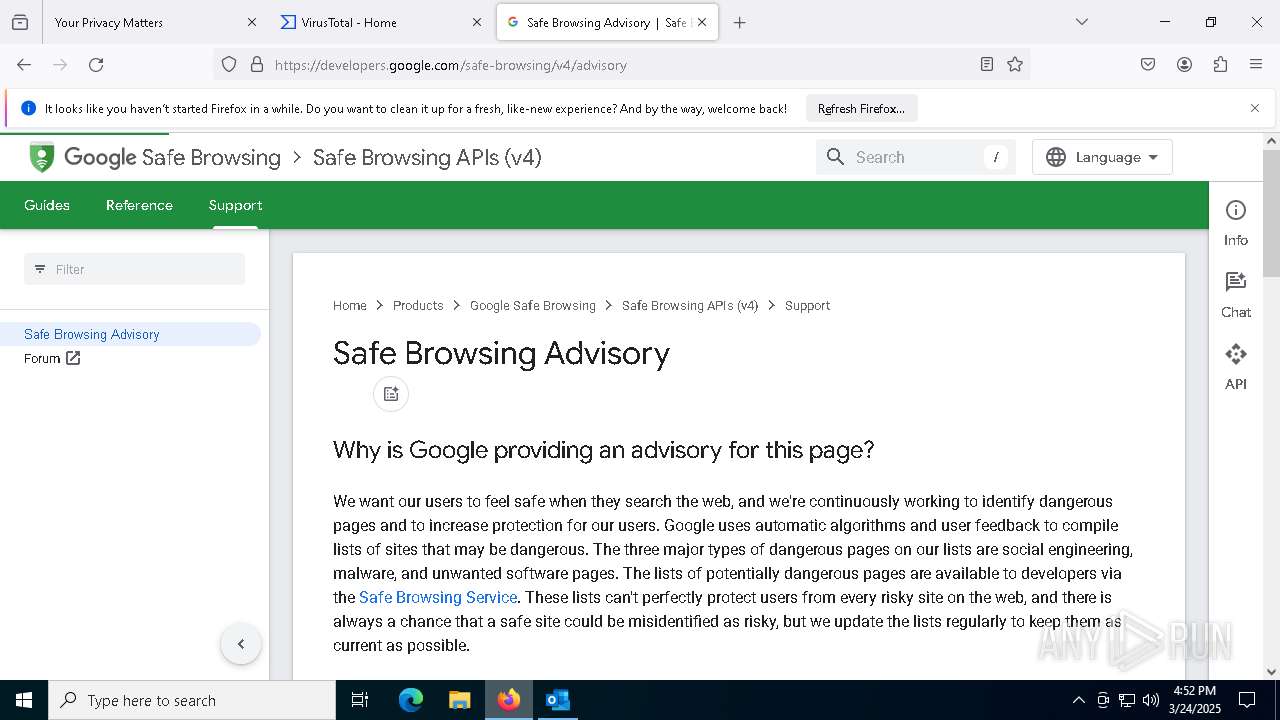Screen dimensions: 1280x720
Task: Go back to previous page arrow
Action: tap(24, 65)
